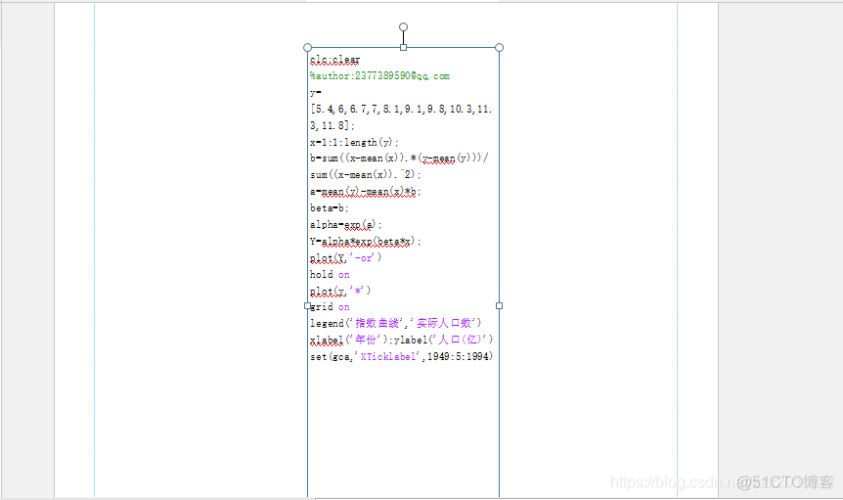The height and width of the screenshot is (500, 843).
Task: Click the 'grid on' line
Action: pos(330,307)
